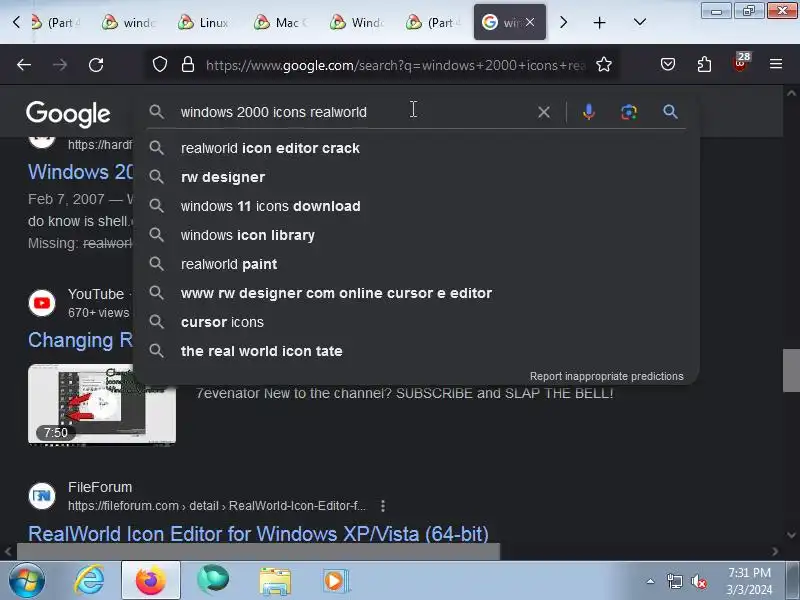Go to Google home via logo
The width and height of the screenshot is (800, 600).
[68, 113]
